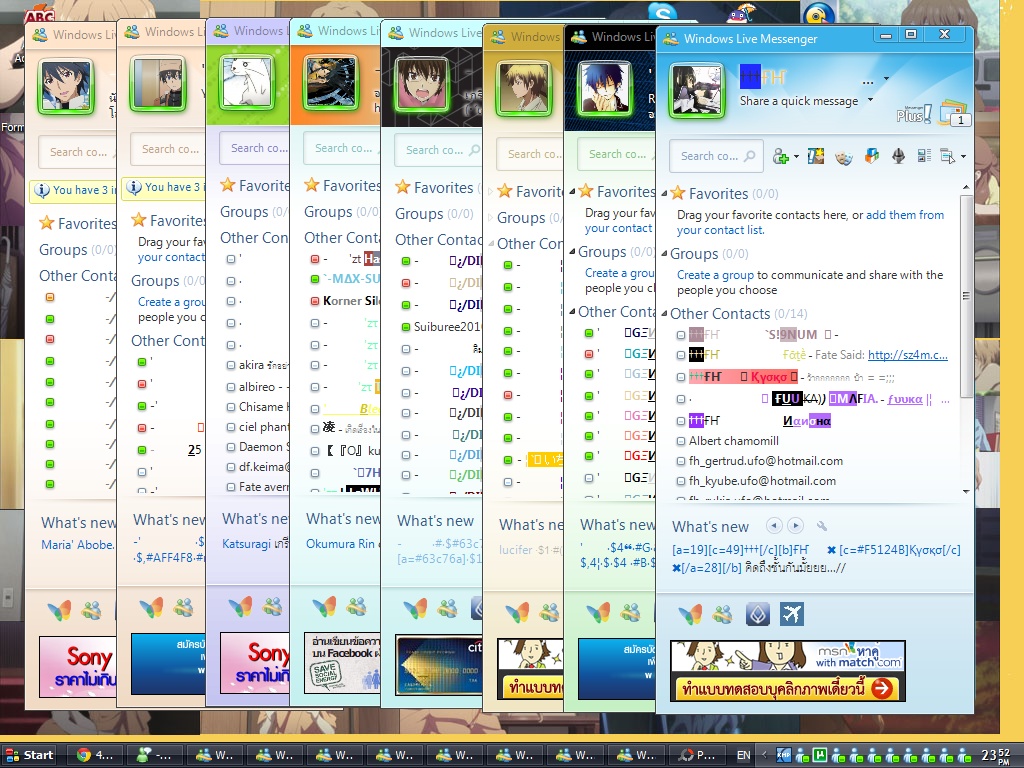Open the Chrome taskbar button

pyautogui.click(x=95, y=755)
